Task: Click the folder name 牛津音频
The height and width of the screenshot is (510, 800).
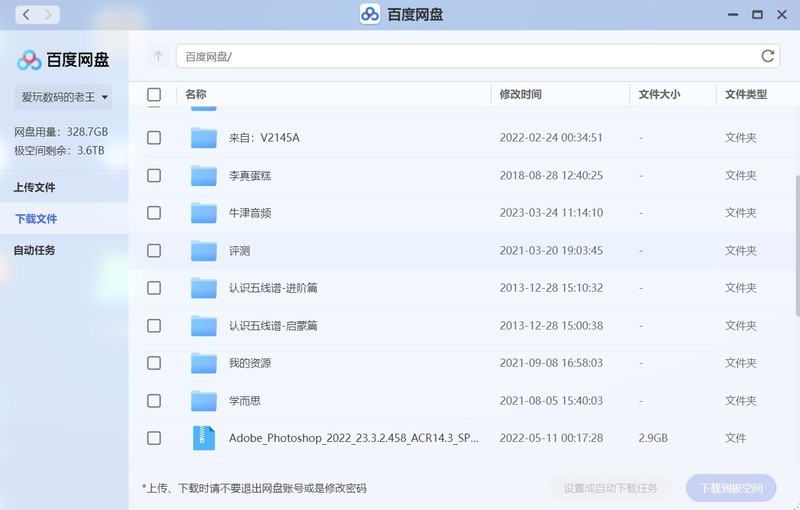Action: pos(250,213)
